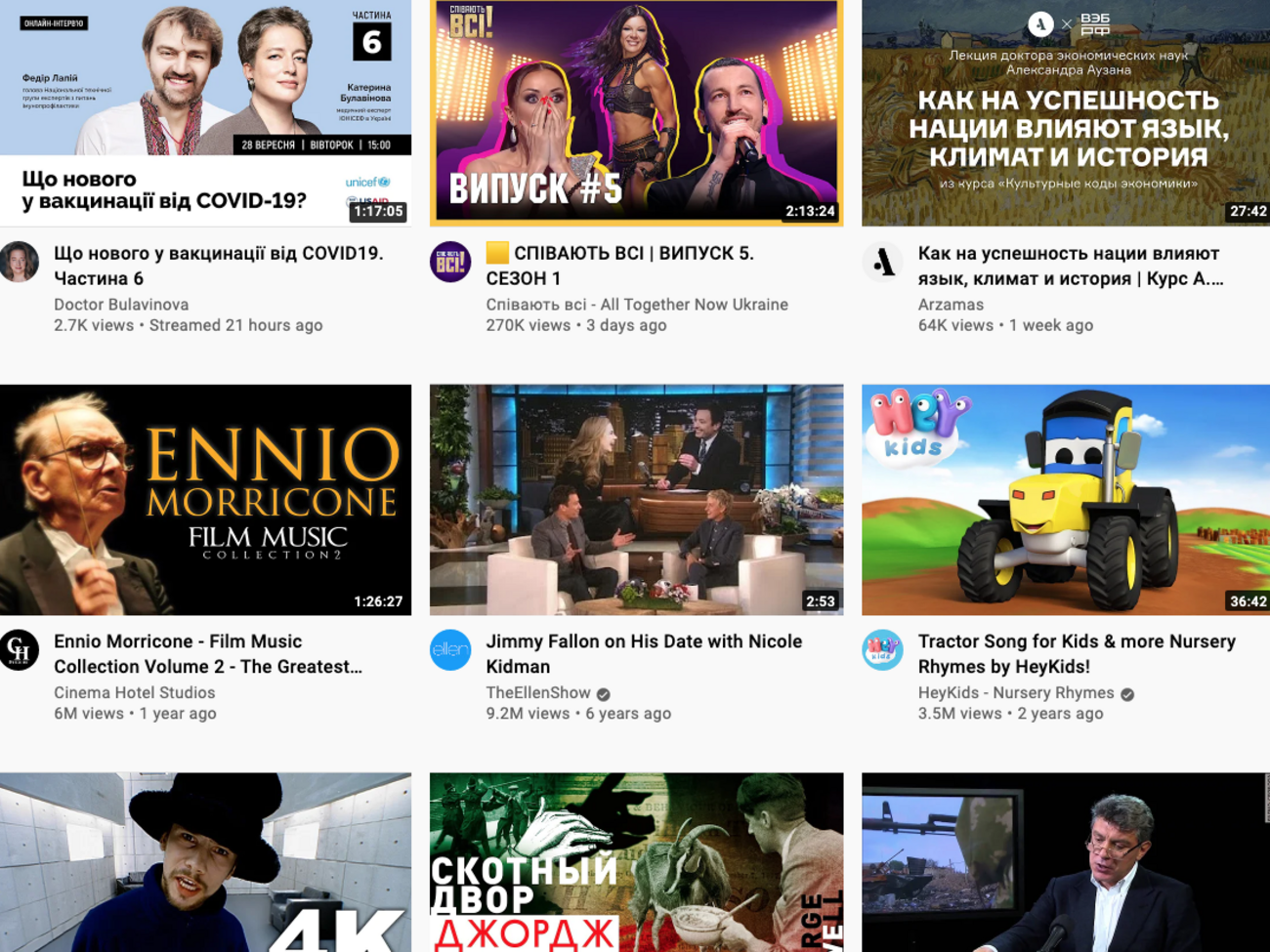Open TheEllenShow round channel avatar

[x=450, y=650]
